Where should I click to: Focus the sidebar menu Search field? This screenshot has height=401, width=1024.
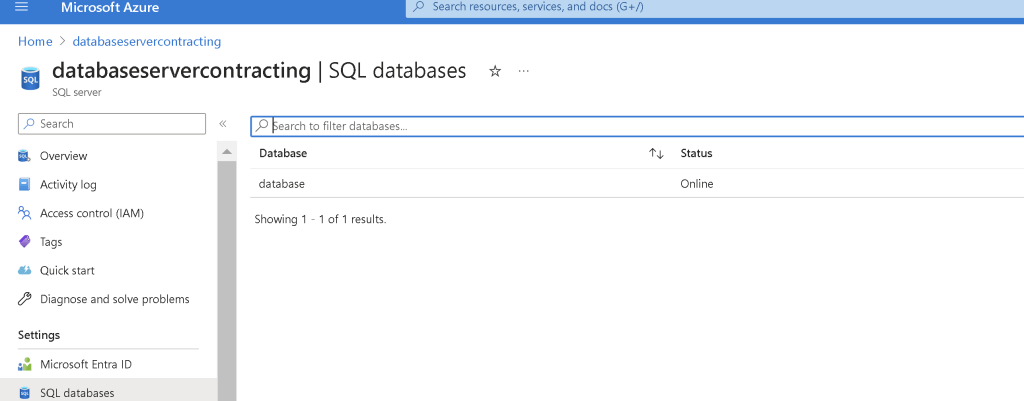112,123
